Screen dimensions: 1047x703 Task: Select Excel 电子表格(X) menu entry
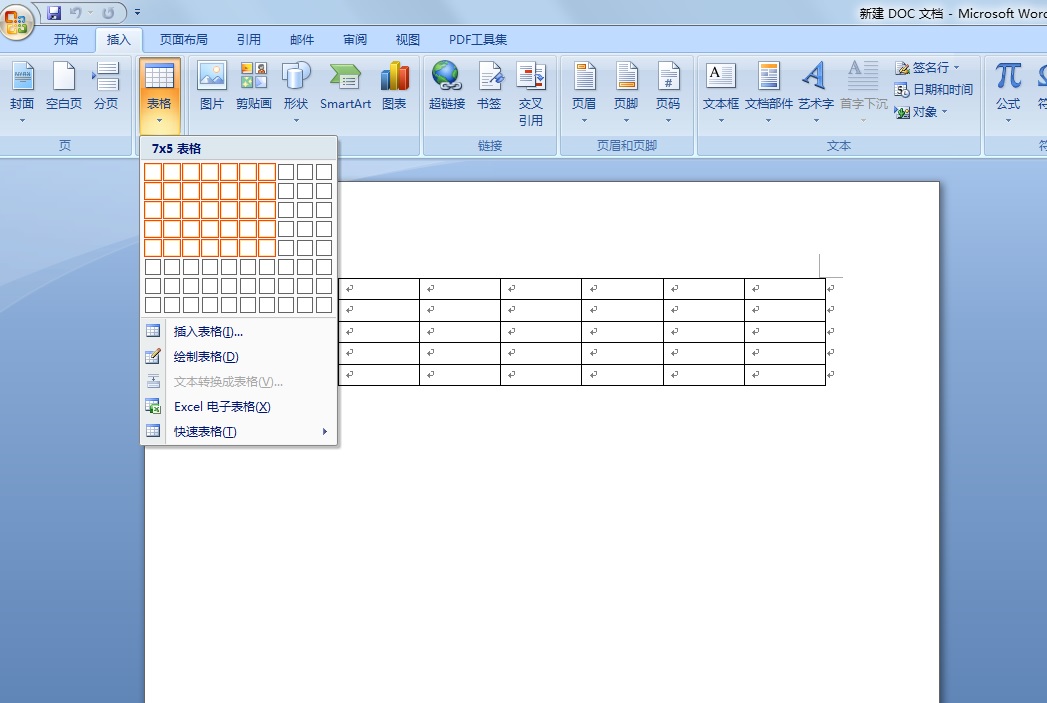click(238, 407)
